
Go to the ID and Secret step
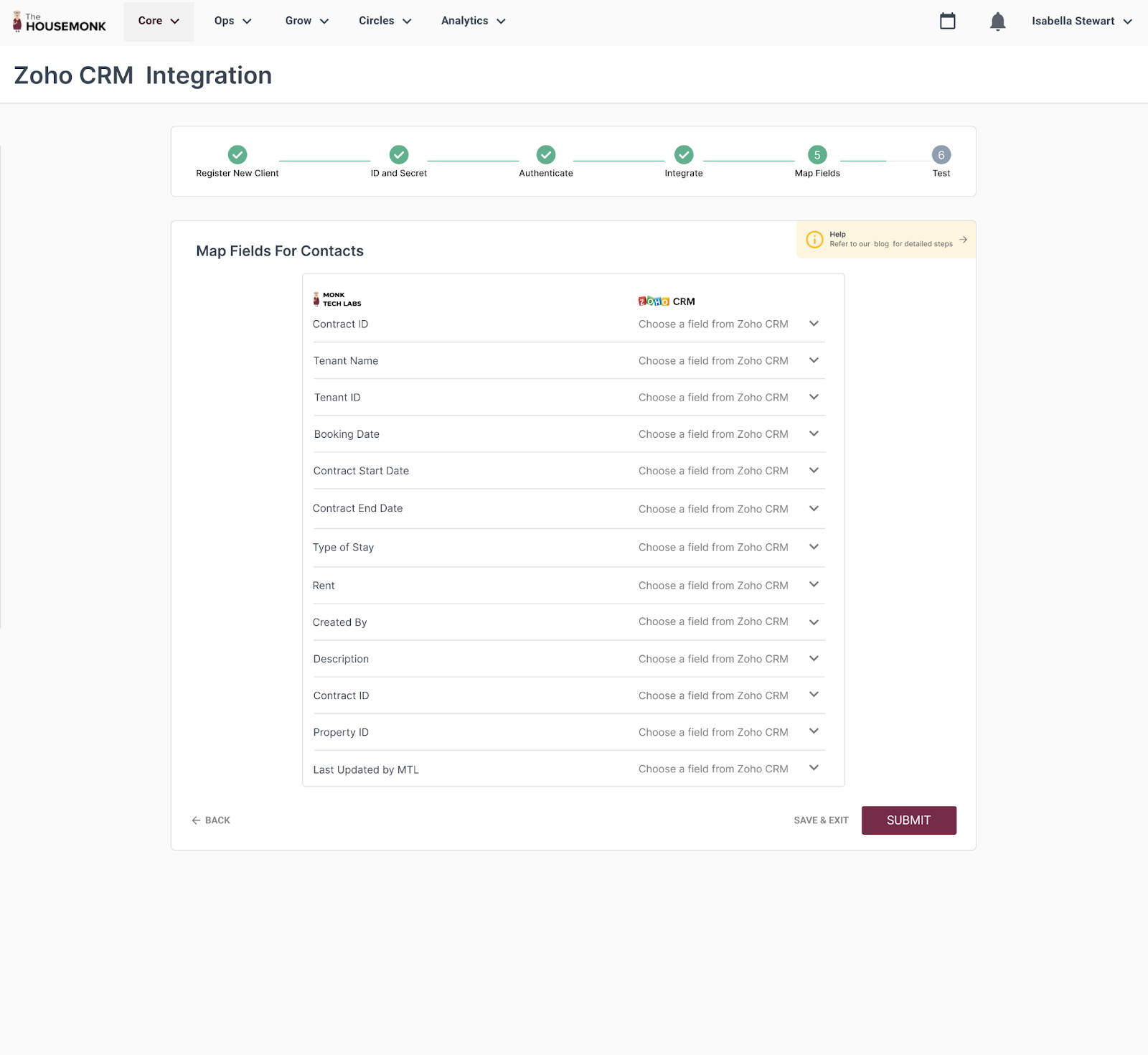point(399,154)
